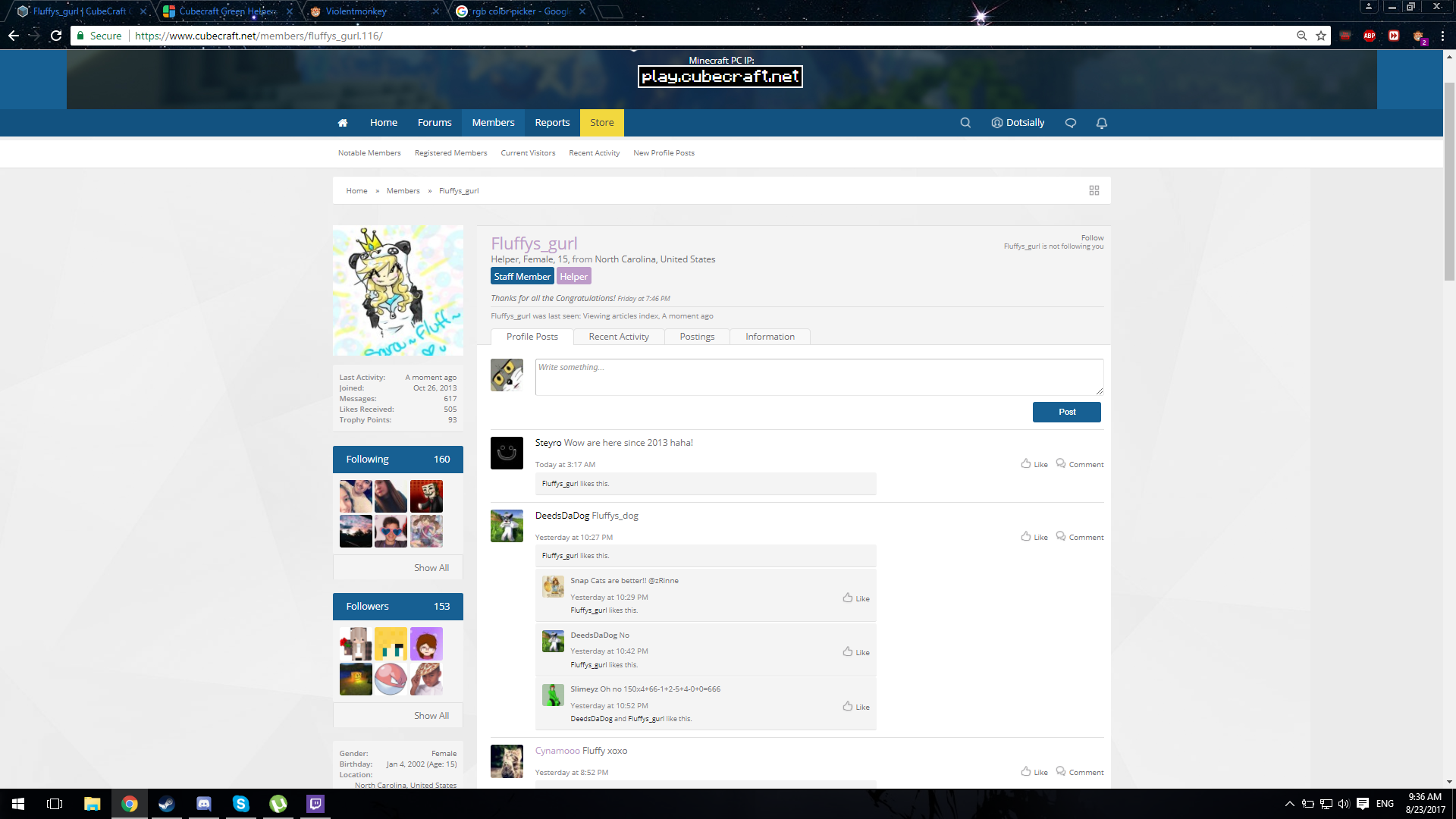Screen dimensions: 1456x819
Task: Open New Profile Posts sub-navigation link
Action: point(664,153)
